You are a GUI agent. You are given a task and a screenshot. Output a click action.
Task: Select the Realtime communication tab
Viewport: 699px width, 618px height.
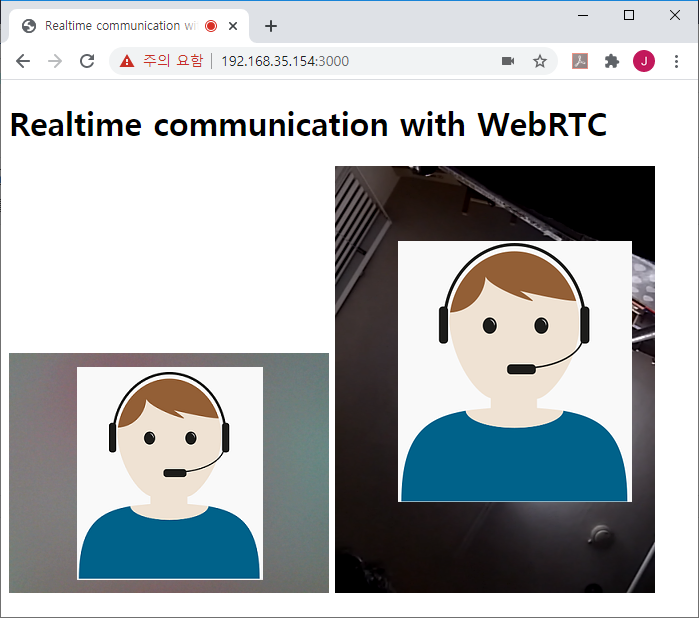point(129,26)
